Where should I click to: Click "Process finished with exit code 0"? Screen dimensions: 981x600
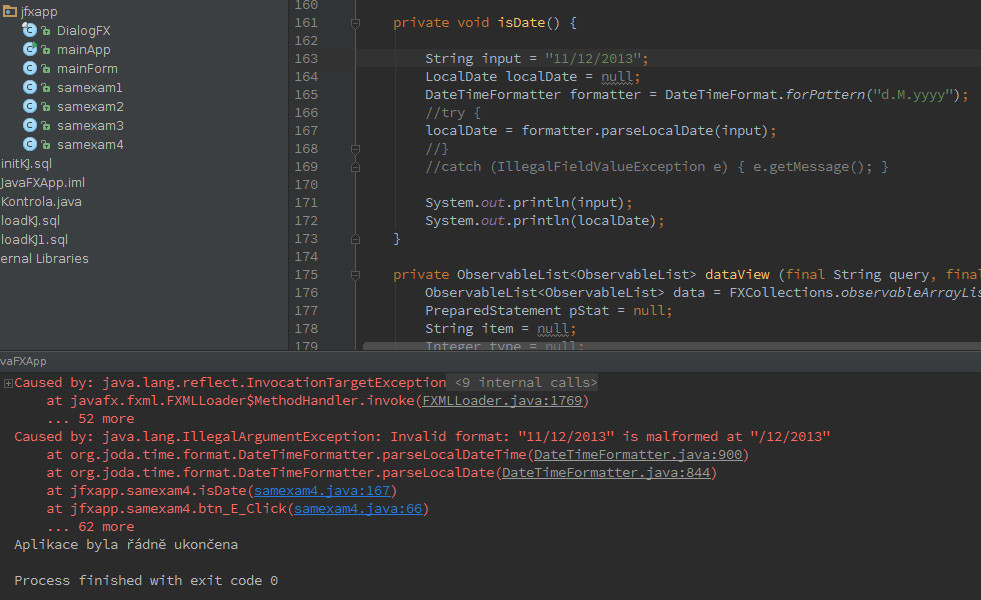click(x=146, y=581)
